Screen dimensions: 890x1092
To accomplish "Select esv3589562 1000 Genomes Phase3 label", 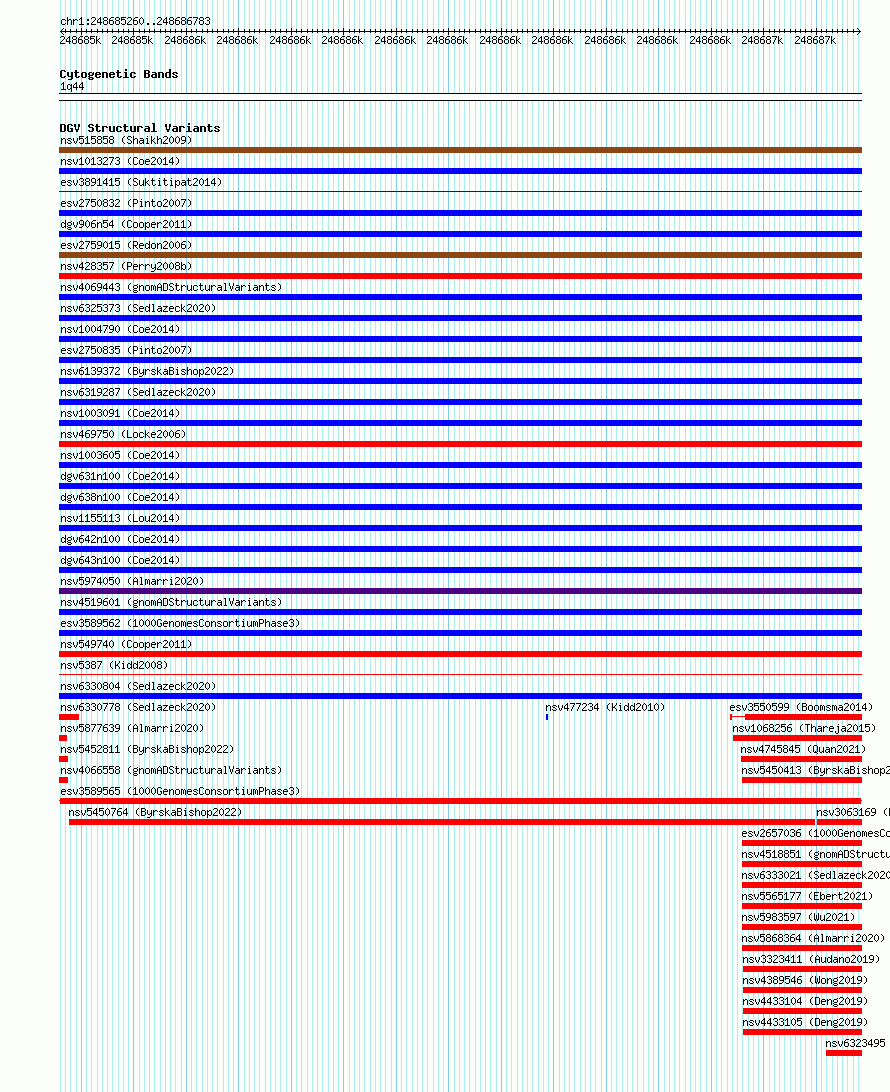I will point(180,623).
